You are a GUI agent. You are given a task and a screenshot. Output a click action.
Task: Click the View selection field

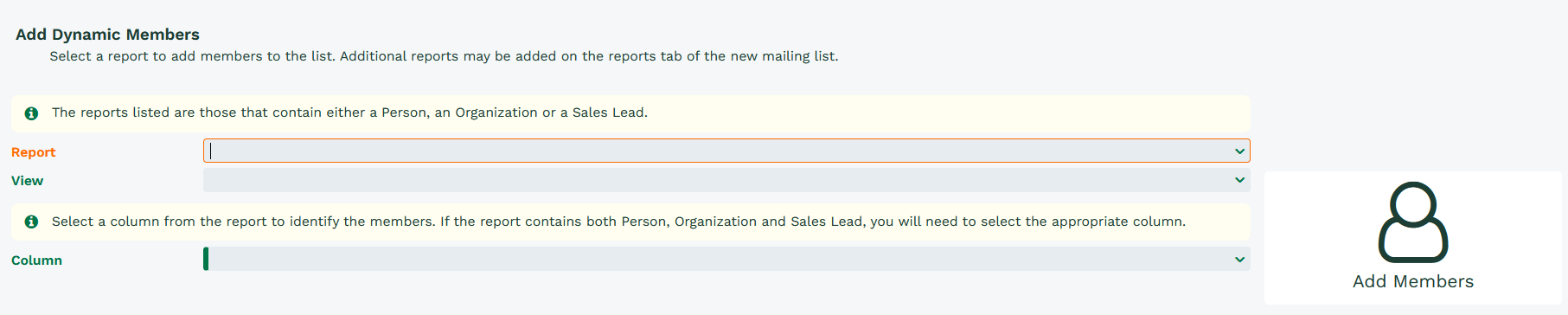[x=726, y=180]
